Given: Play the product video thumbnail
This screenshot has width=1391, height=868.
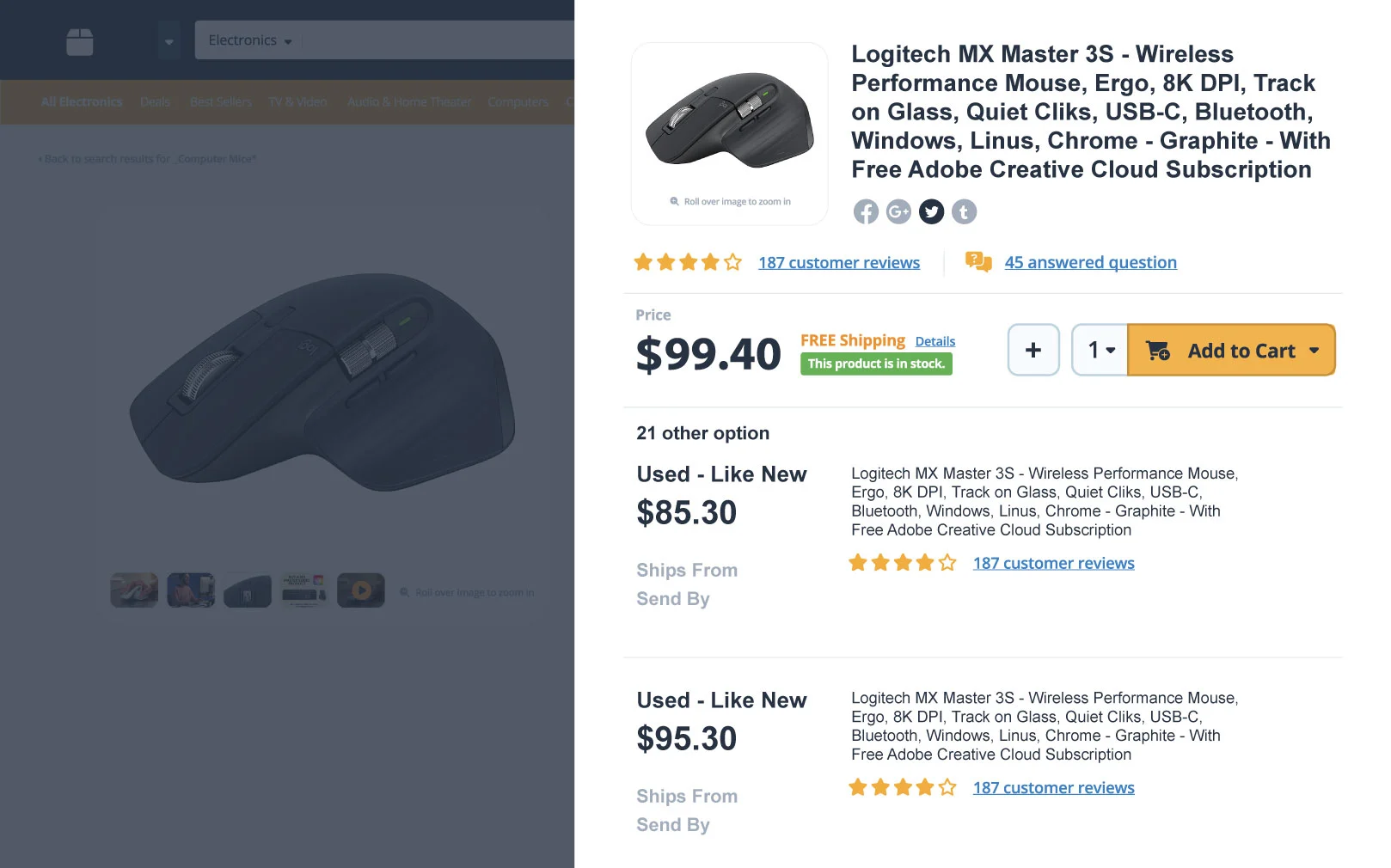Looking at the screenshot, I should click(x=360, y=590).
